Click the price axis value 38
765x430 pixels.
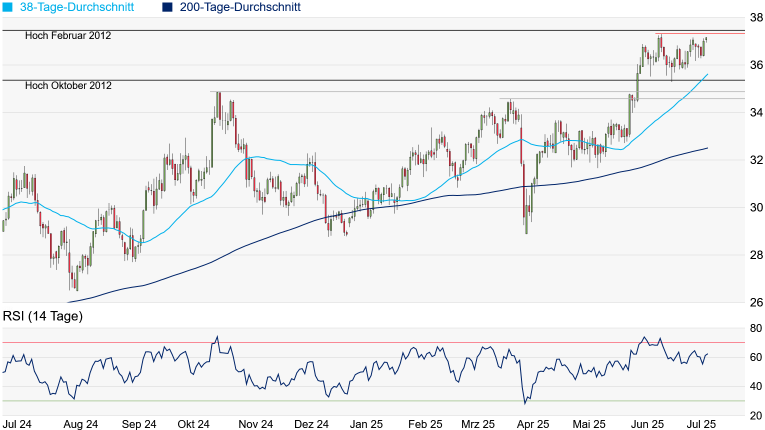[757, 18]
